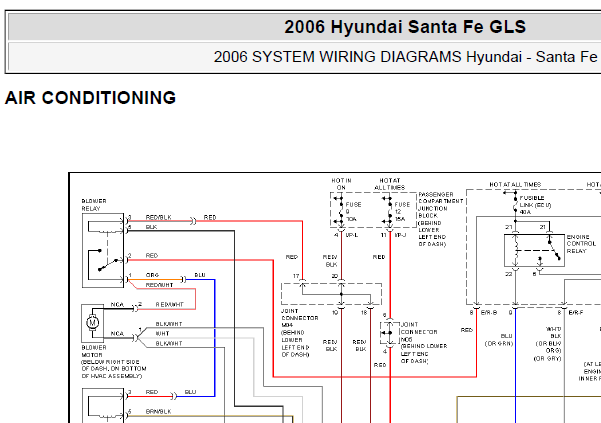
Task: Click the 'FUSIBLE LINK (ECU) 40A' label
Action: tap(535, 205)
